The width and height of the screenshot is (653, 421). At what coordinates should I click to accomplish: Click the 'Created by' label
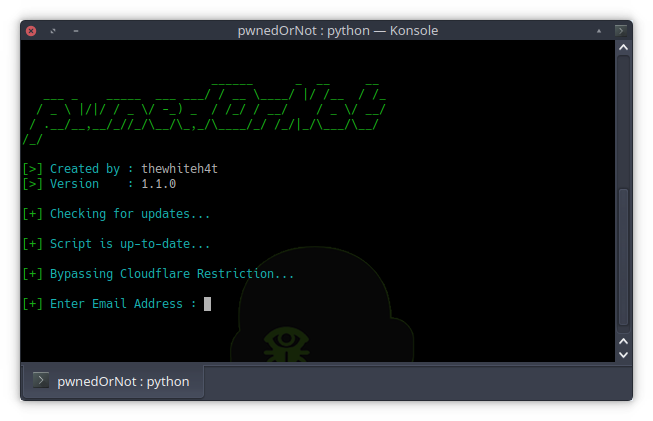tap(85, 169)
